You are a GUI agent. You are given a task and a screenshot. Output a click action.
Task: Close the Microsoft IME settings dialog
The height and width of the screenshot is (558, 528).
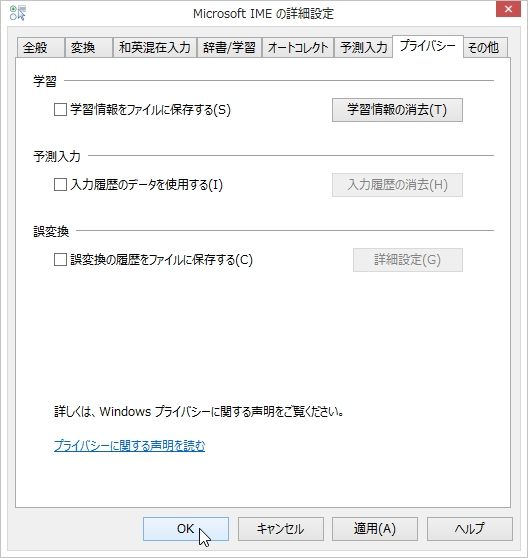point(508,9)
